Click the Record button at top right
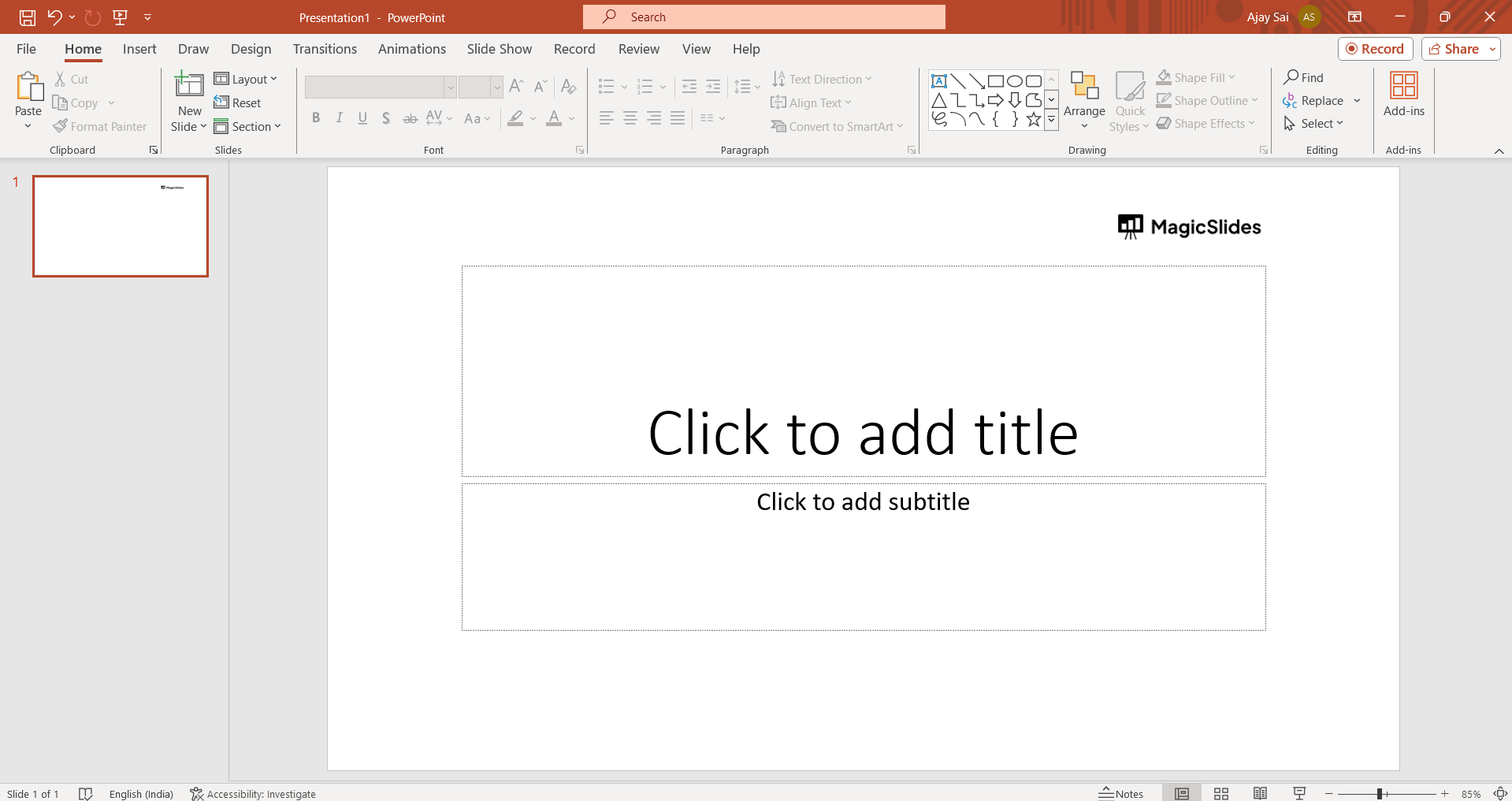Image resolution: width=1512 pixels, height=801 pixels. (x=1375, y=49)
